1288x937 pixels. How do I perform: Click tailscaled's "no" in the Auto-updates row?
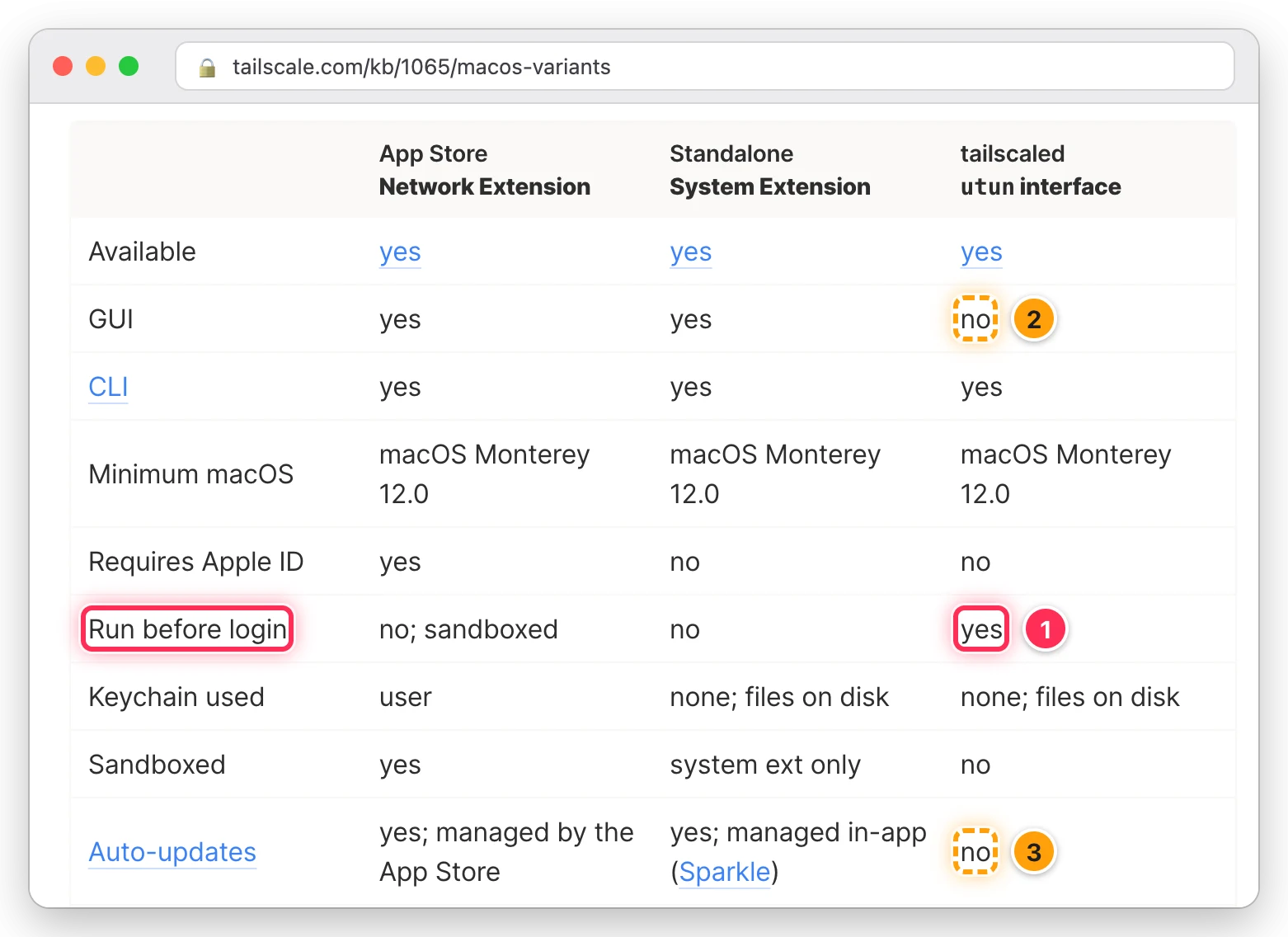[975, 852]
